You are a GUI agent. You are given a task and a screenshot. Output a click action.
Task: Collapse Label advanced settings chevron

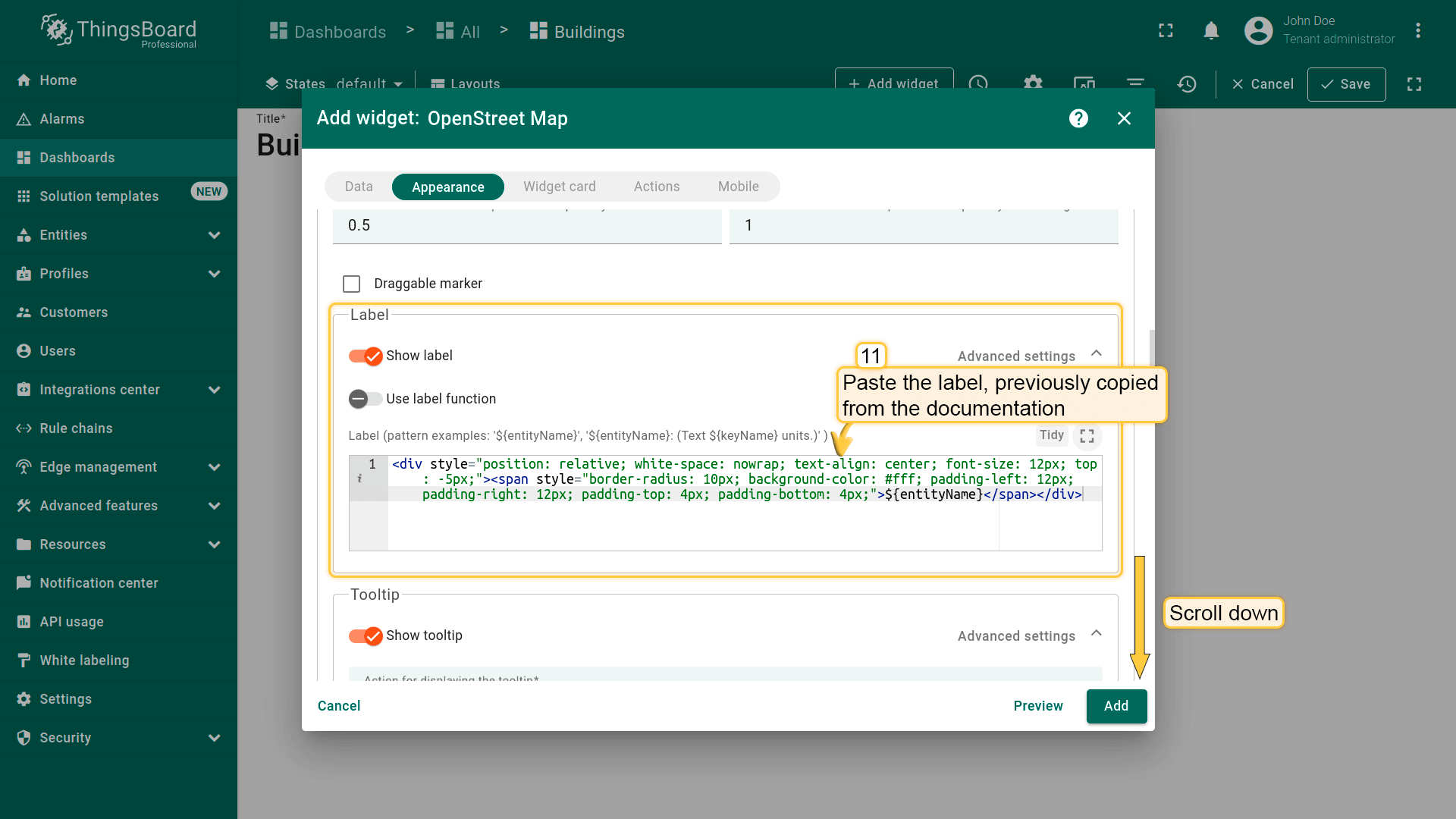click(1096, 354)
